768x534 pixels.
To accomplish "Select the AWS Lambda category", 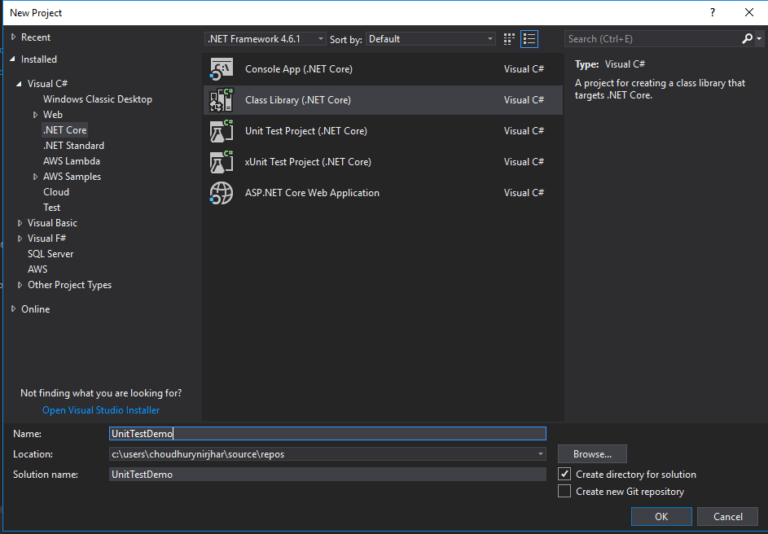I will point(72,161).
